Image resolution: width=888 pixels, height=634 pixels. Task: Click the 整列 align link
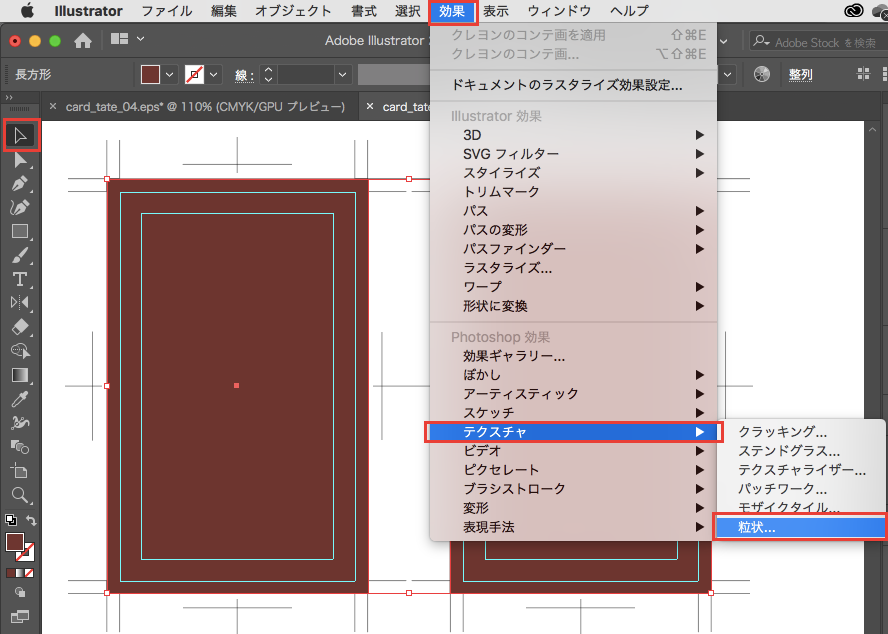[800, 75]
